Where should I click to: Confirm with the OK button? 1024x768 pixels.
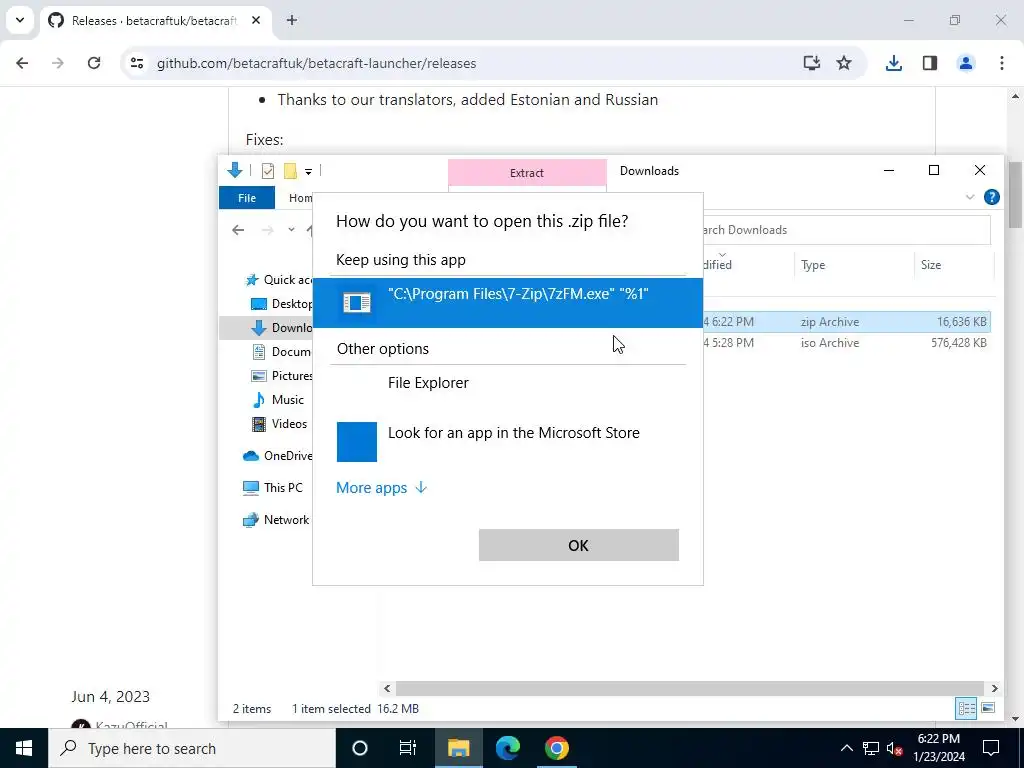point(579,545)
